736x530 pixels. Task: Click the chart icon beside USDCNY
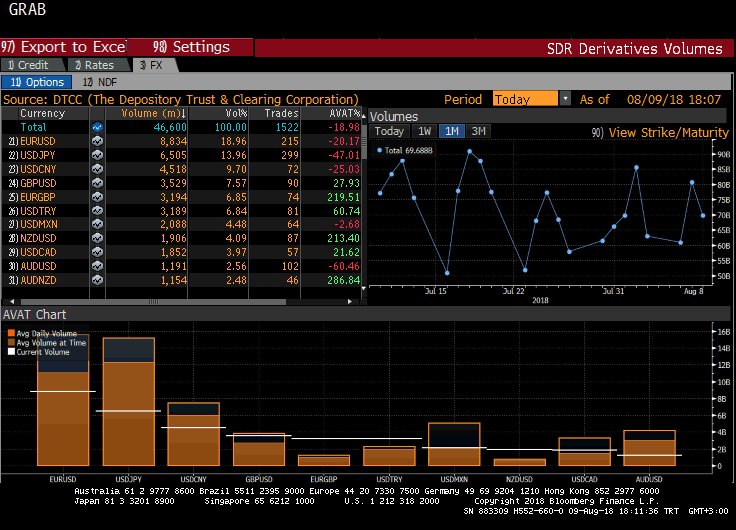tap(97, 169)
